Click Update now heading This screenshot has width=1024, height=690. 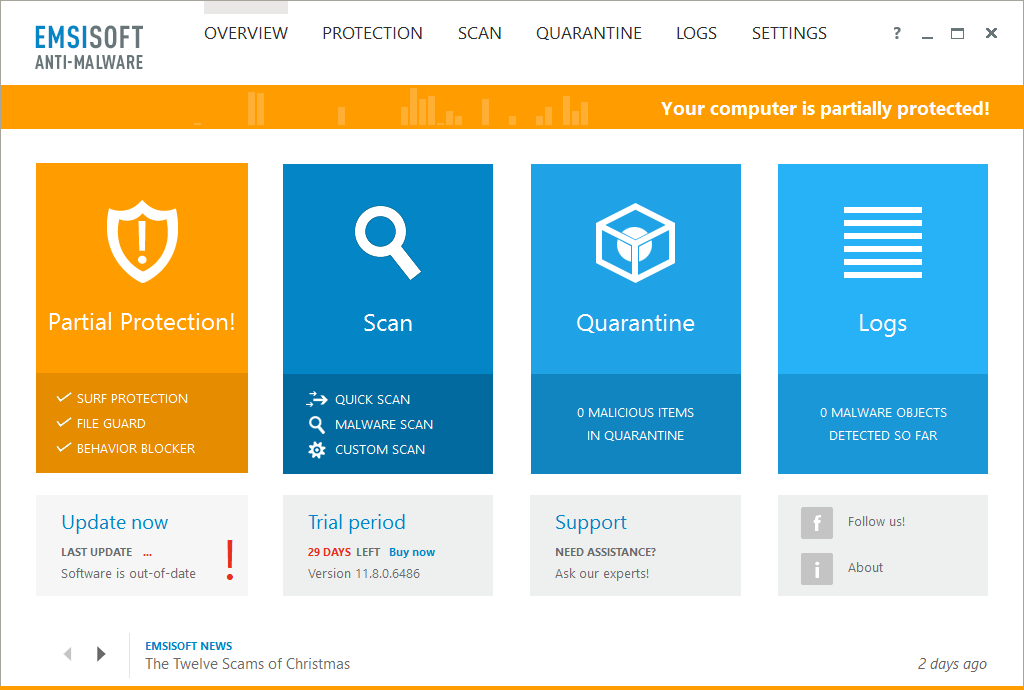pyautogui.click(x=115, y=522)
